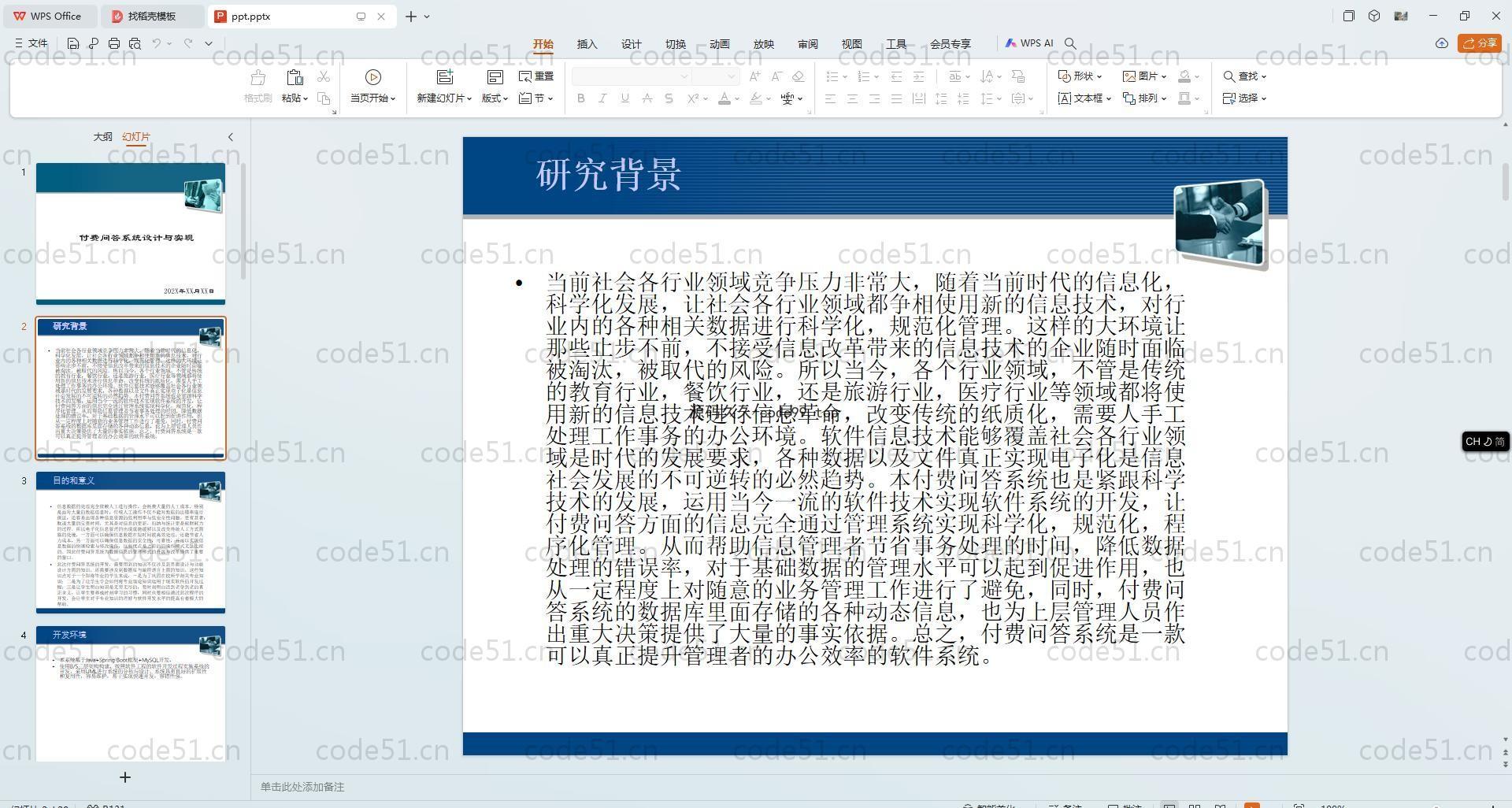
Task: Click the convert to smart graphic icon
Action: [1018, 76]
